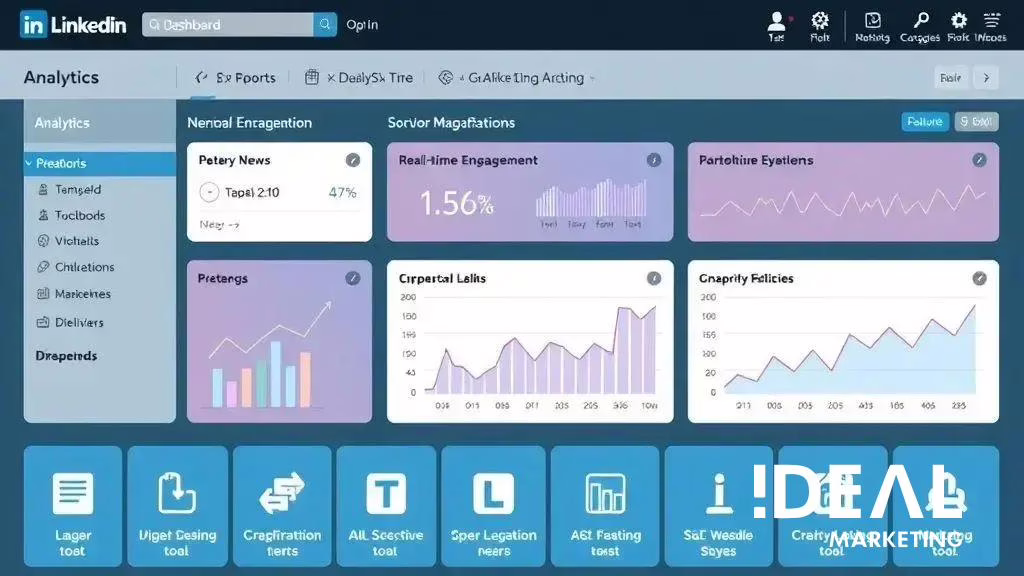The height and width of the screenshot is (576, 1024).
Task: Click the magnifier button beside the search box
Action: (x=325, y=25)
